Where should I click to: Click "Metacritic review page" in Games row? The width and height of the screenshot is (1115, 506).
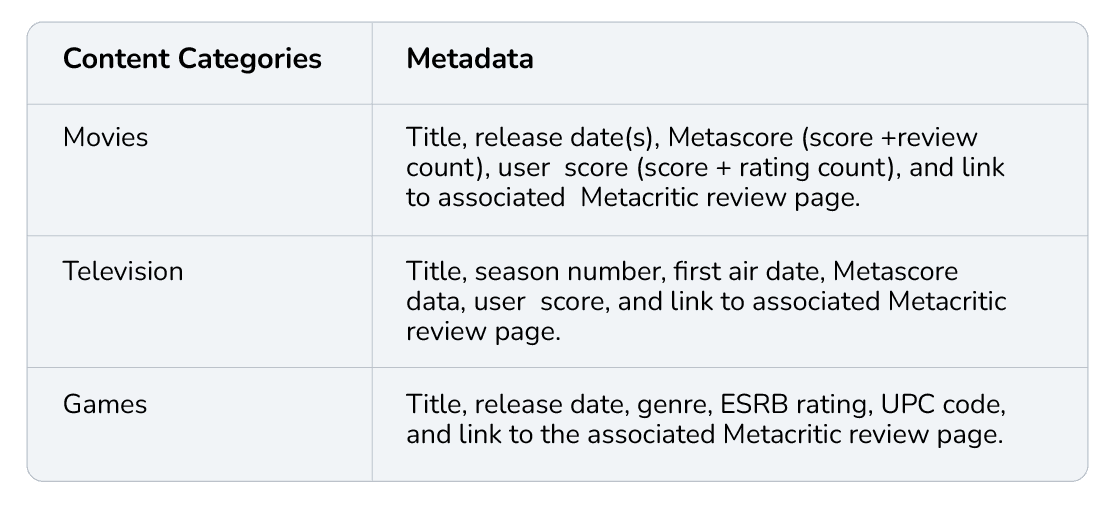coord(863,434)
